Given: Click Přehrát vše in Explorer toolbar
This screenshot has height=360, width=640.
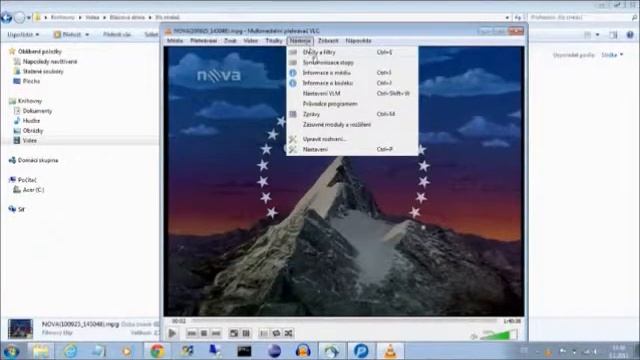Looking at the screenshot, I should click(x=117, y=35).
